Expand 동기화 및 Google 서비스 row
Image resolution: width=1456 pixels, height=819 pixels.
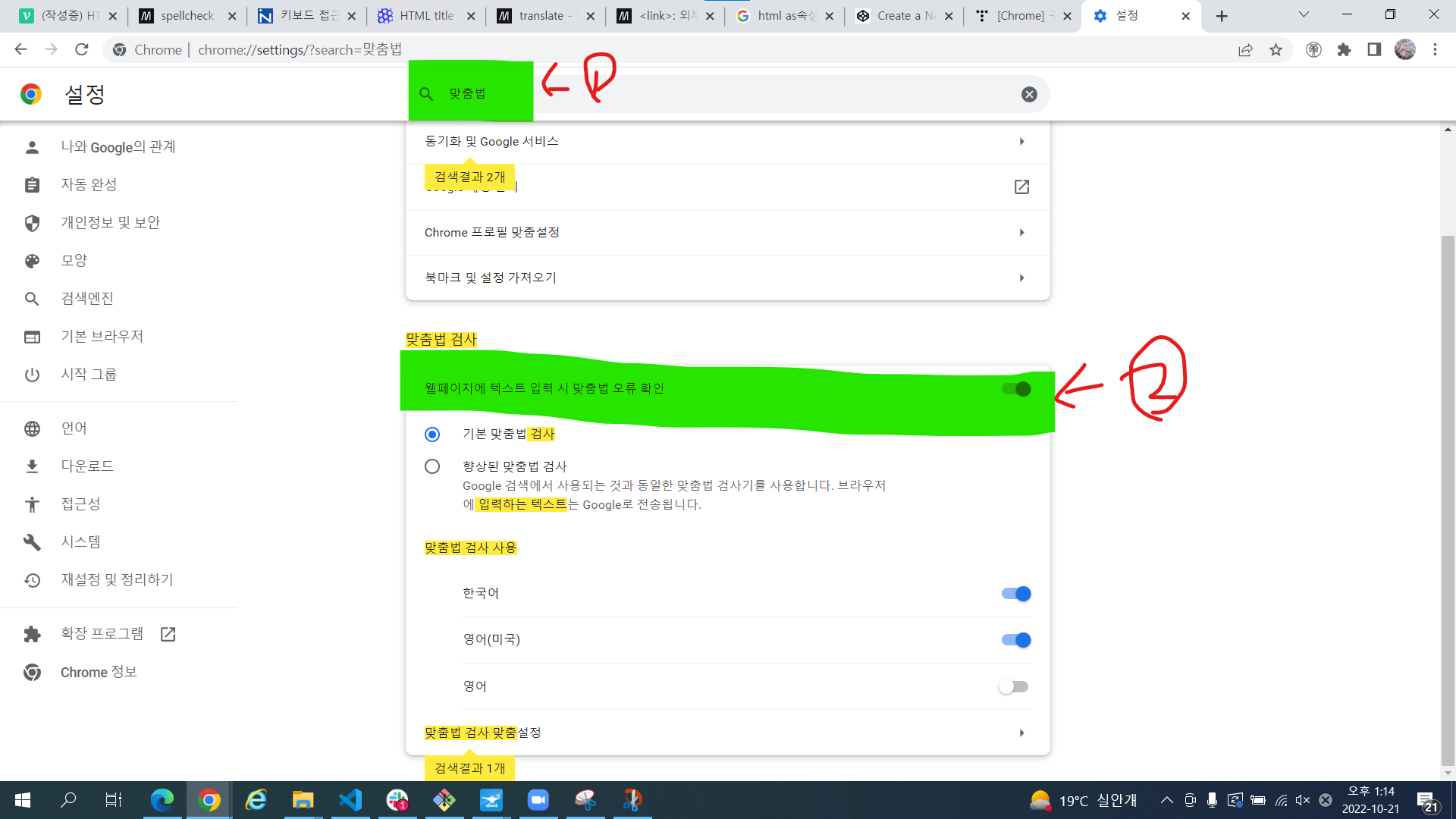(x=1021, y=142)
